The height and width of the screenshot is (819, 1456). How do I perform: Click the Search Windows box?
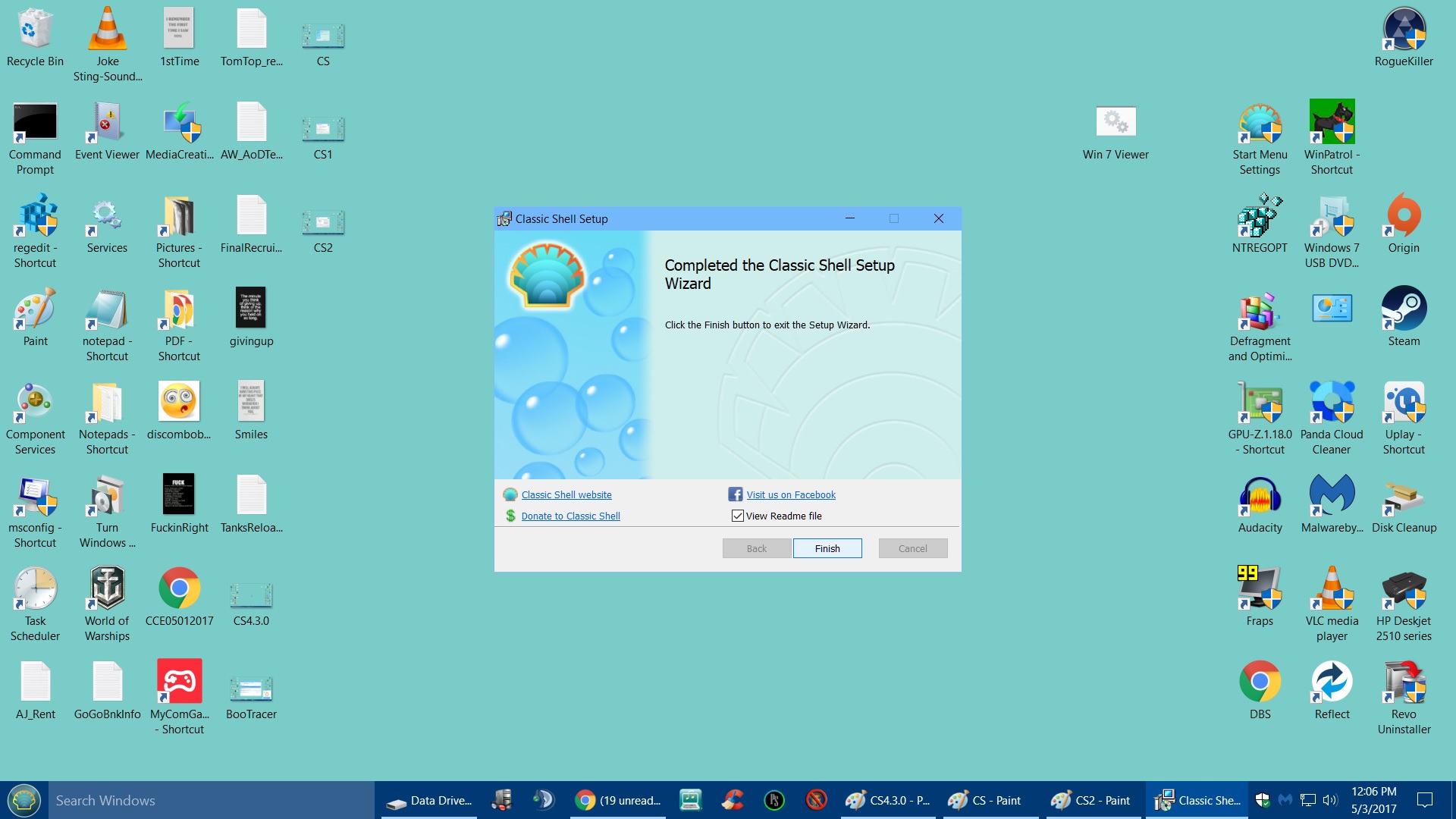click(212, 800)
